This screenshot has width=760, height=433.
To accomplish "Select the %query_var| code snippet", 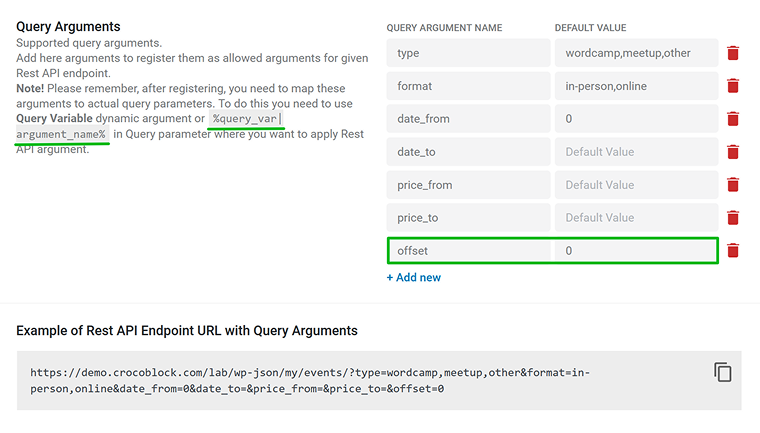I will (x=246, y=119).
